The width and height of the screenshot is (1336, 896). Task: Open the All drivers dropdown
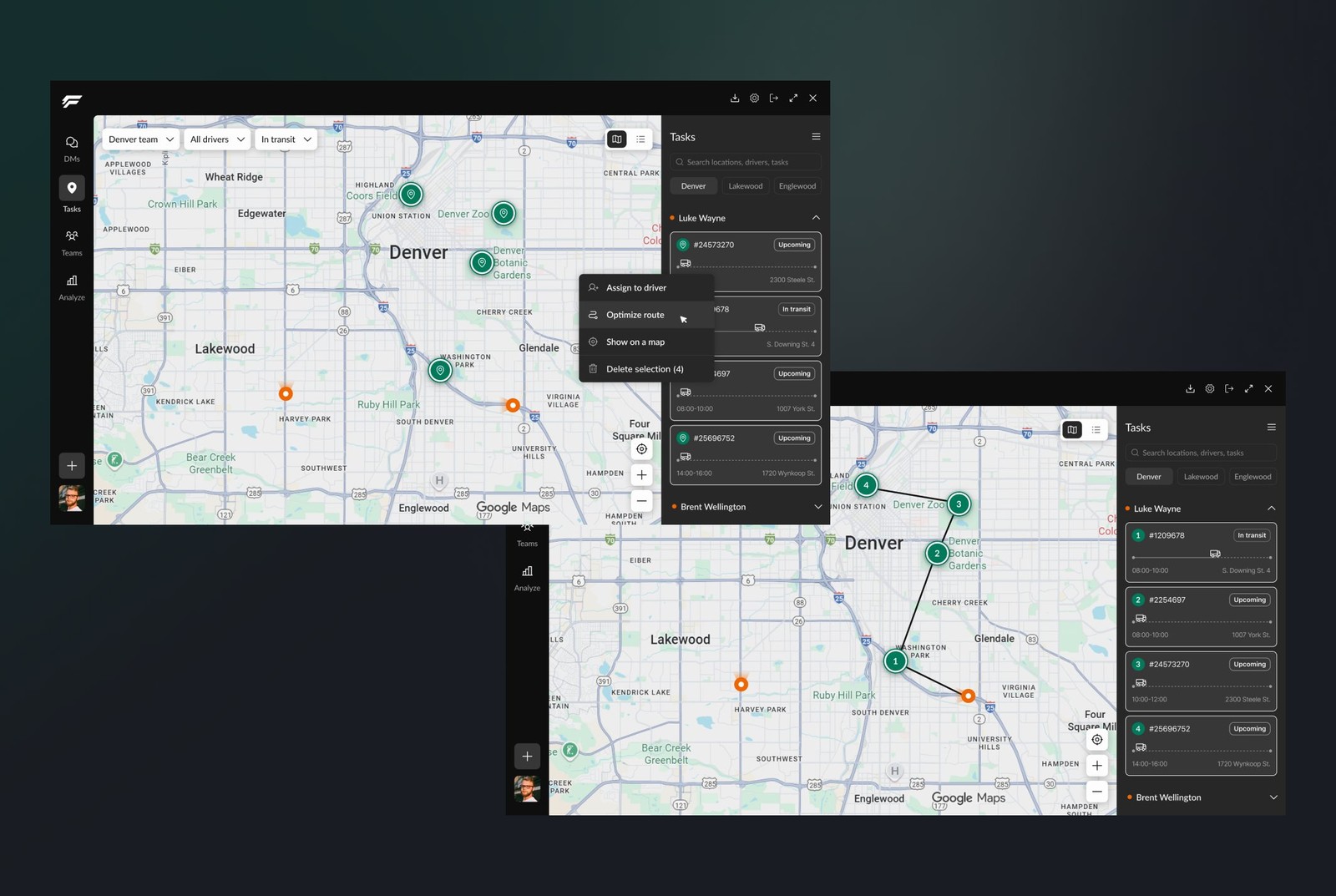216,139
